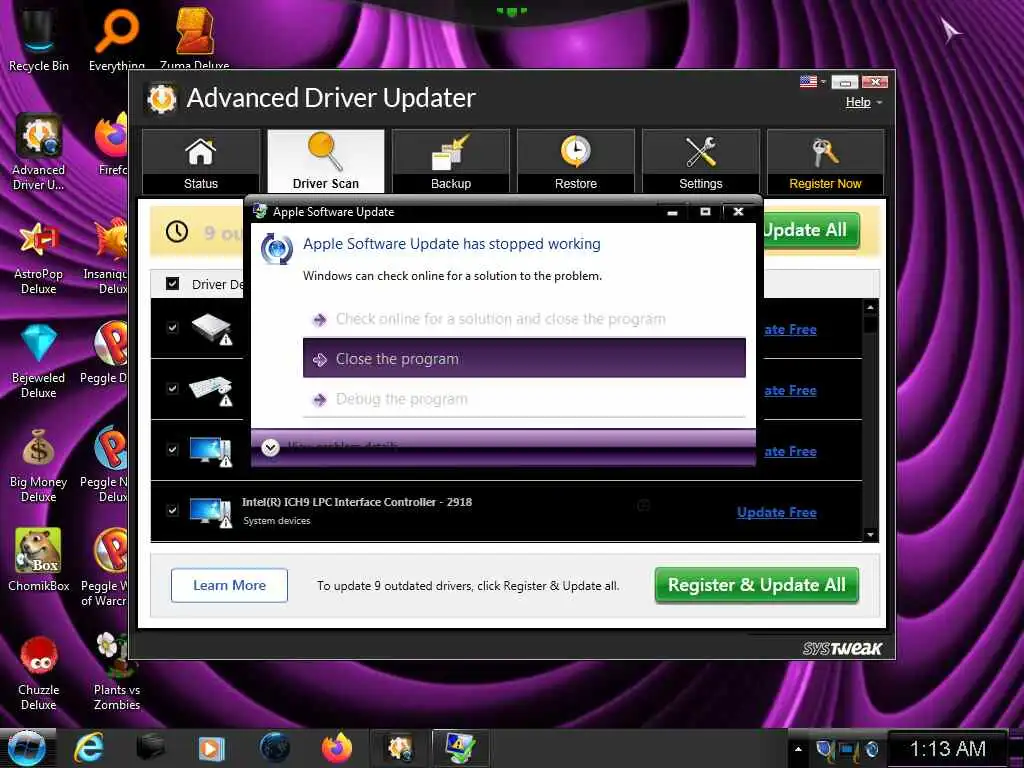
Task: Open Insaniquarium Deluxe desktop icon
Action: [106, 257]
